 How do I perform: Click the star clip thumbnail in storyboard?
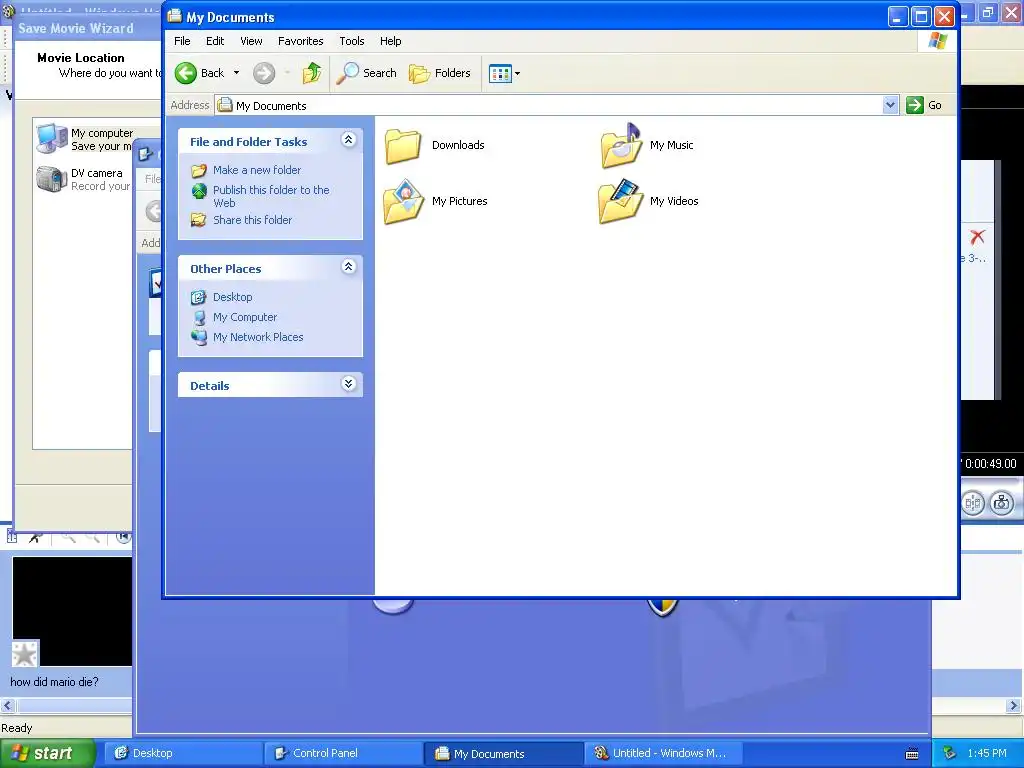(25, 654)
